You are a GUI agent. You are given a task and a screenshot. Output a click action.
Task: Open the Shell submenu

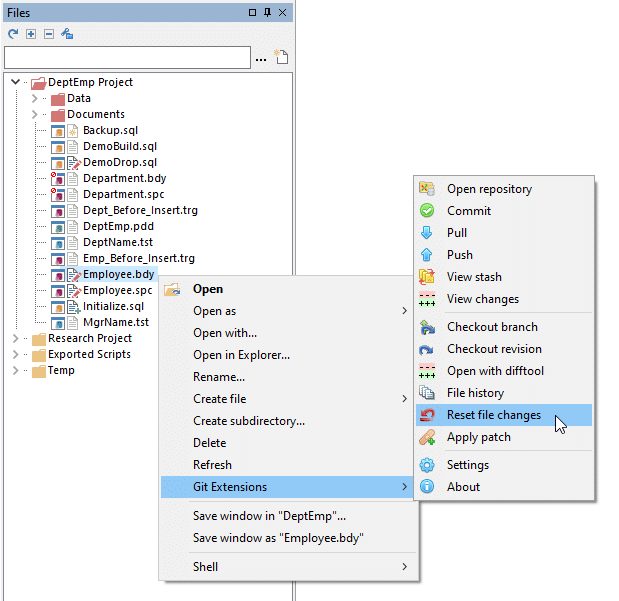click(x=289, y=567)
